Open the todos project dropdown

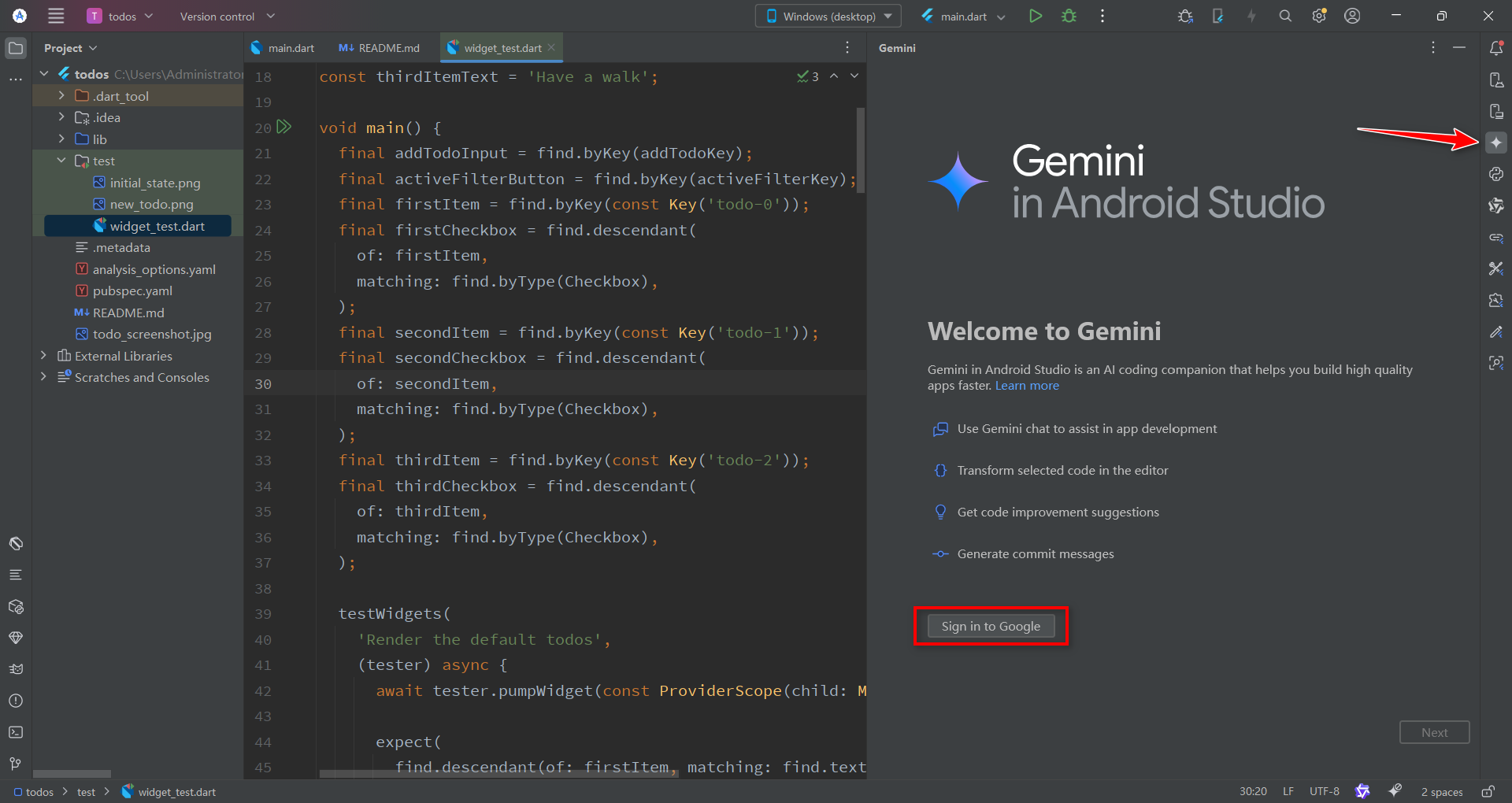tap(121, 16)
